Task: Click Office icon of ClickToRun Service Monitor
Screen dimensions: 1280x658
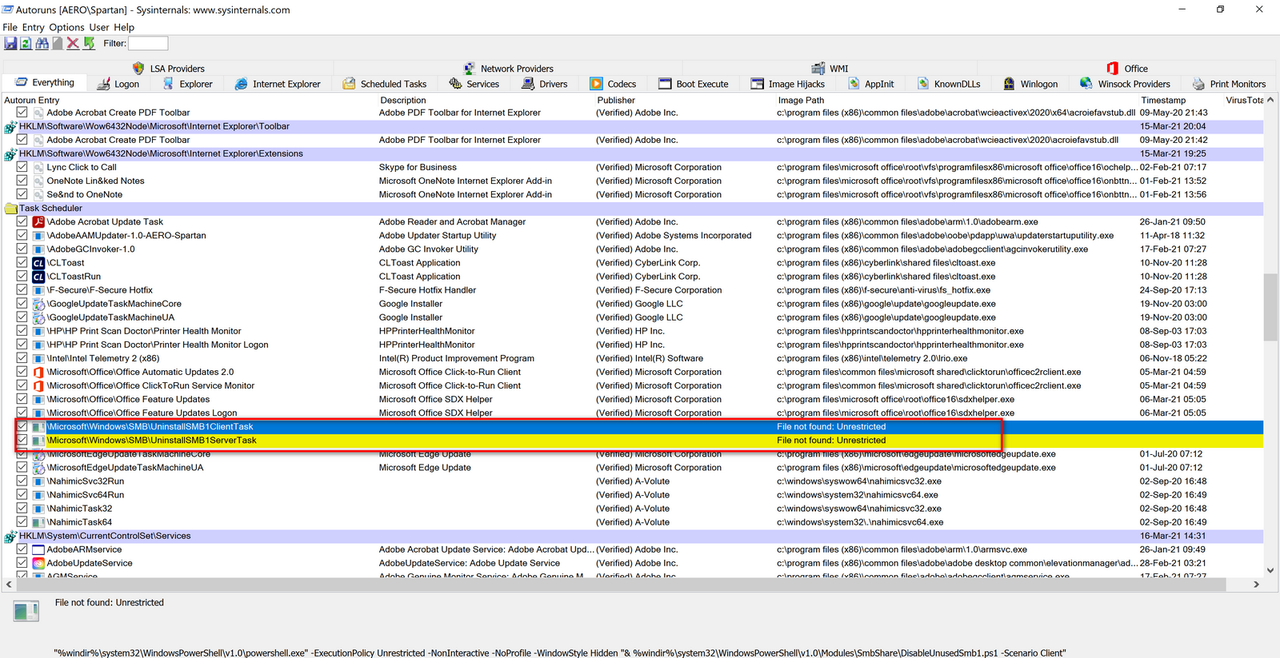Action: [39, 385]
